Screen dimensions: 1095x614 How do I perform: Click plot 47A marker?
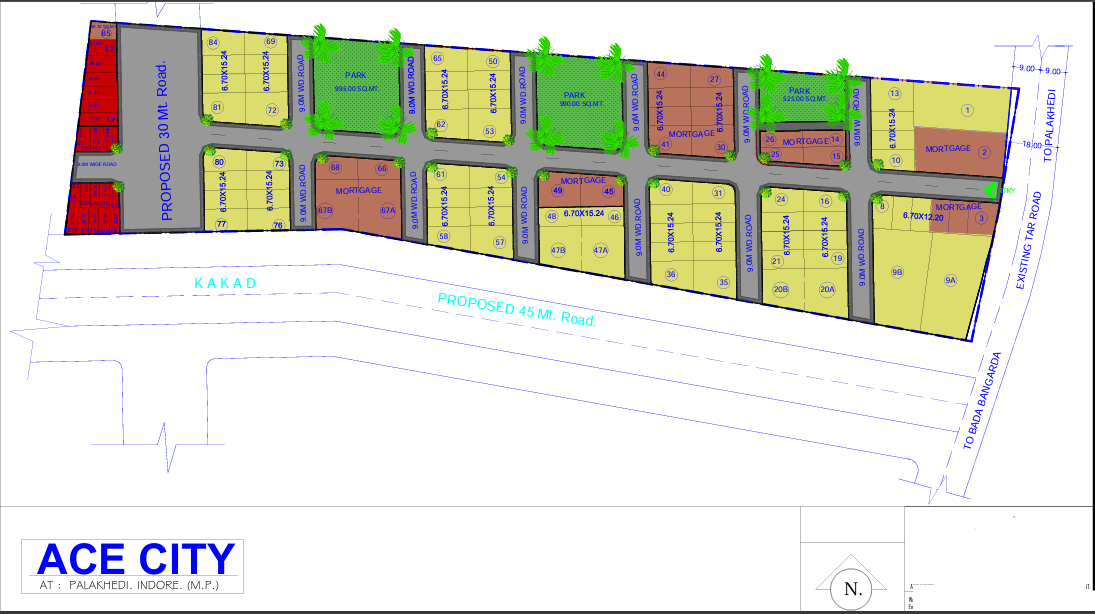(x=601, y=250)
